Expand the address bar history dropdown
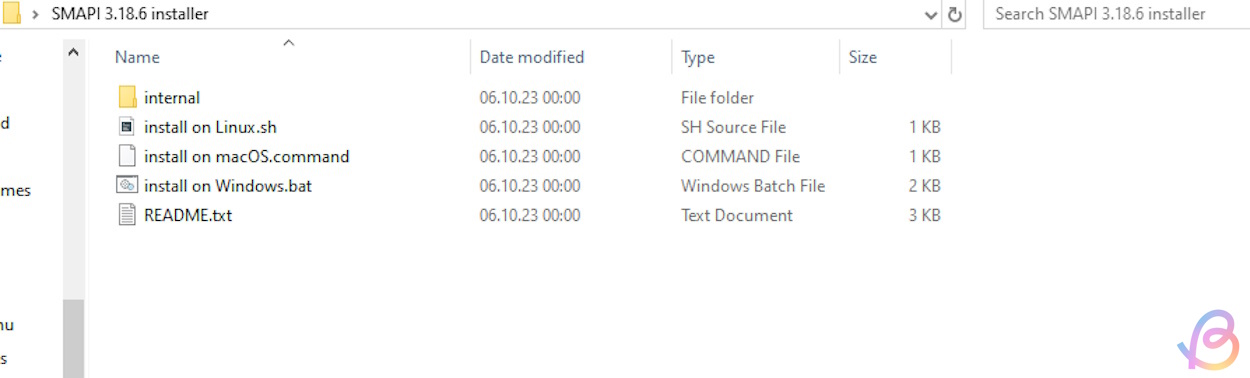 pos(932,14)
